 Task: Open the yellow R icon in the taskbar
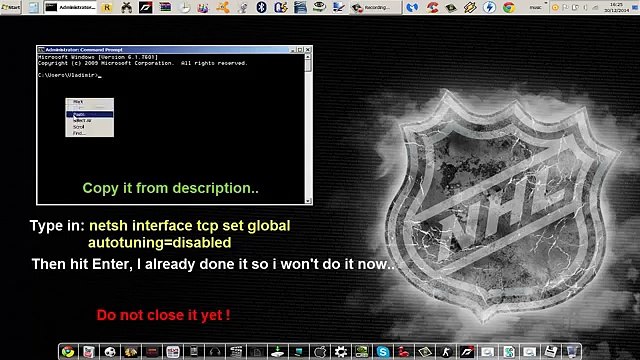click(x=107, y=7)
